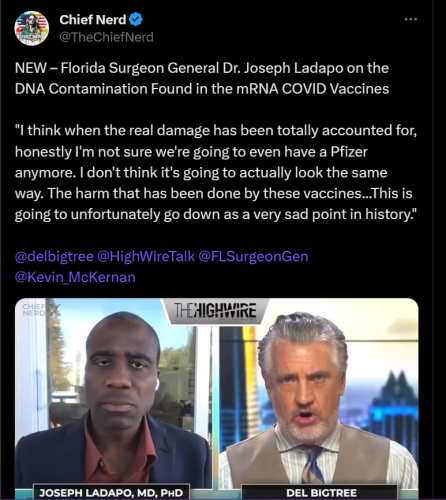The image size is (446, 500).
Task: Open the @TheChiefNerd handle link
Action: [x=106, y=37]
